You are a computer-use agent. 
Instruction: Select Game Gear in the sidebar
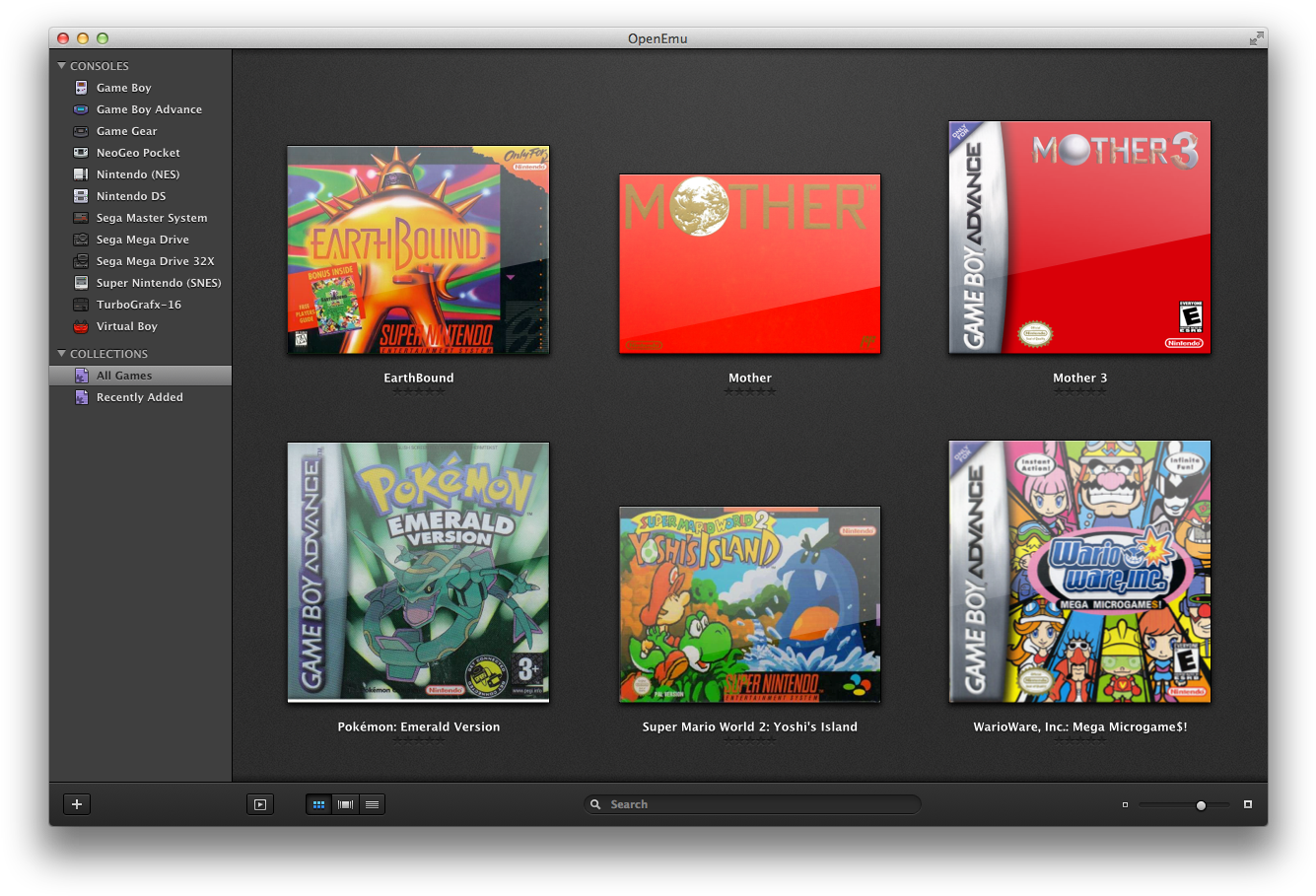point(140,131)
